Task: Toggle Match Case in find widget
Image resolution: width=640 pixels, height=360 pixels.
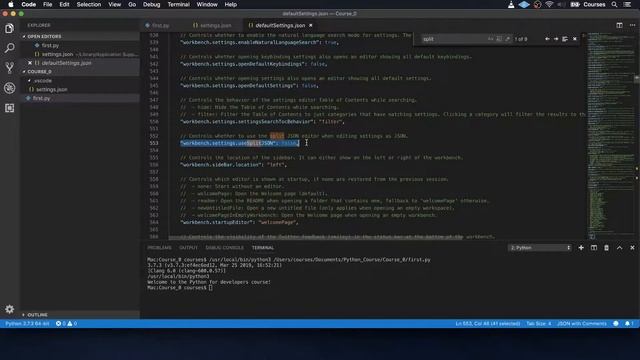Action: pos(490,39)
